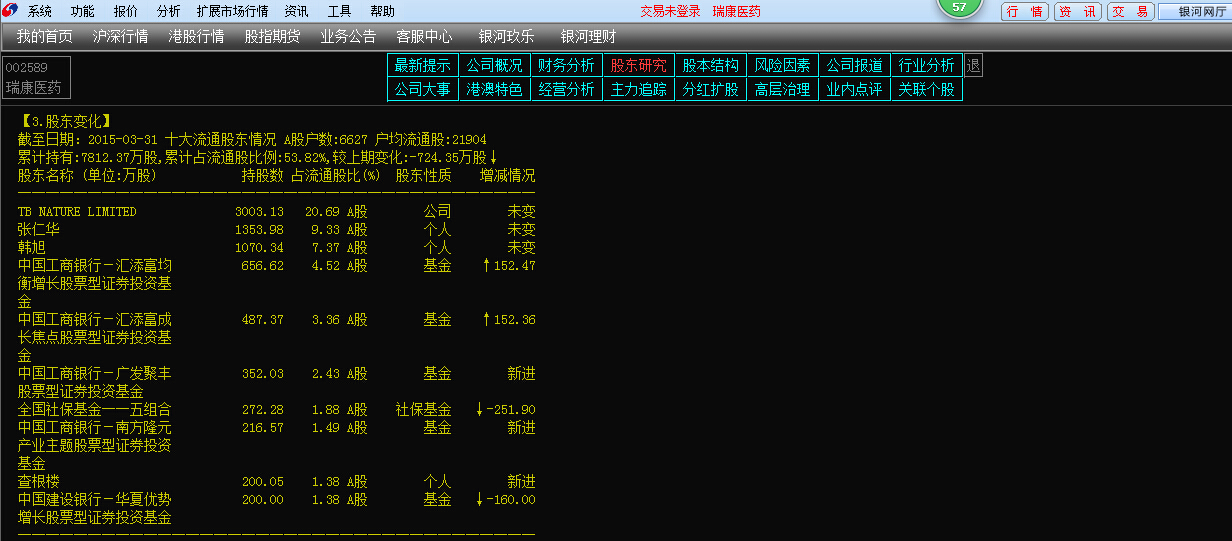The image size is (1232, 541).
Task: Click the 资讯 button at top right
Action: [1078, 12]
